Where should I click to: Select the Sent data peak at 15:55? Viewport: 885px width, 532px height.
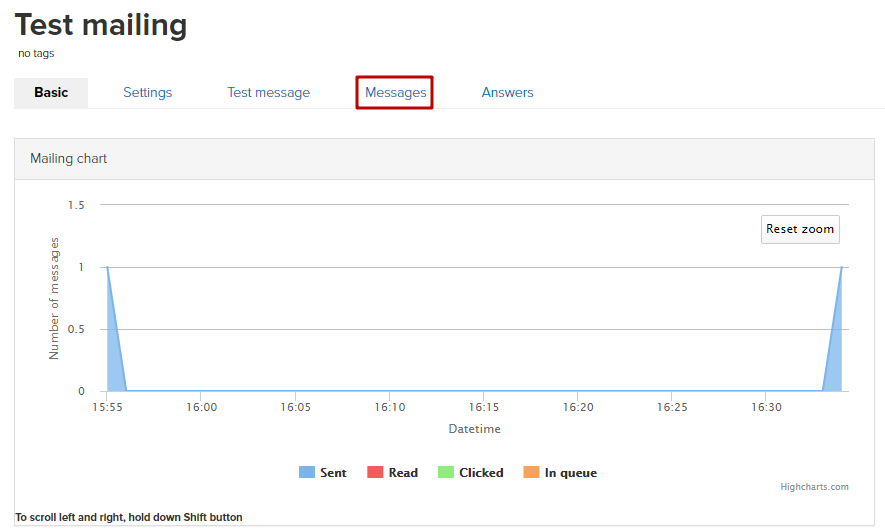point(107,268)
